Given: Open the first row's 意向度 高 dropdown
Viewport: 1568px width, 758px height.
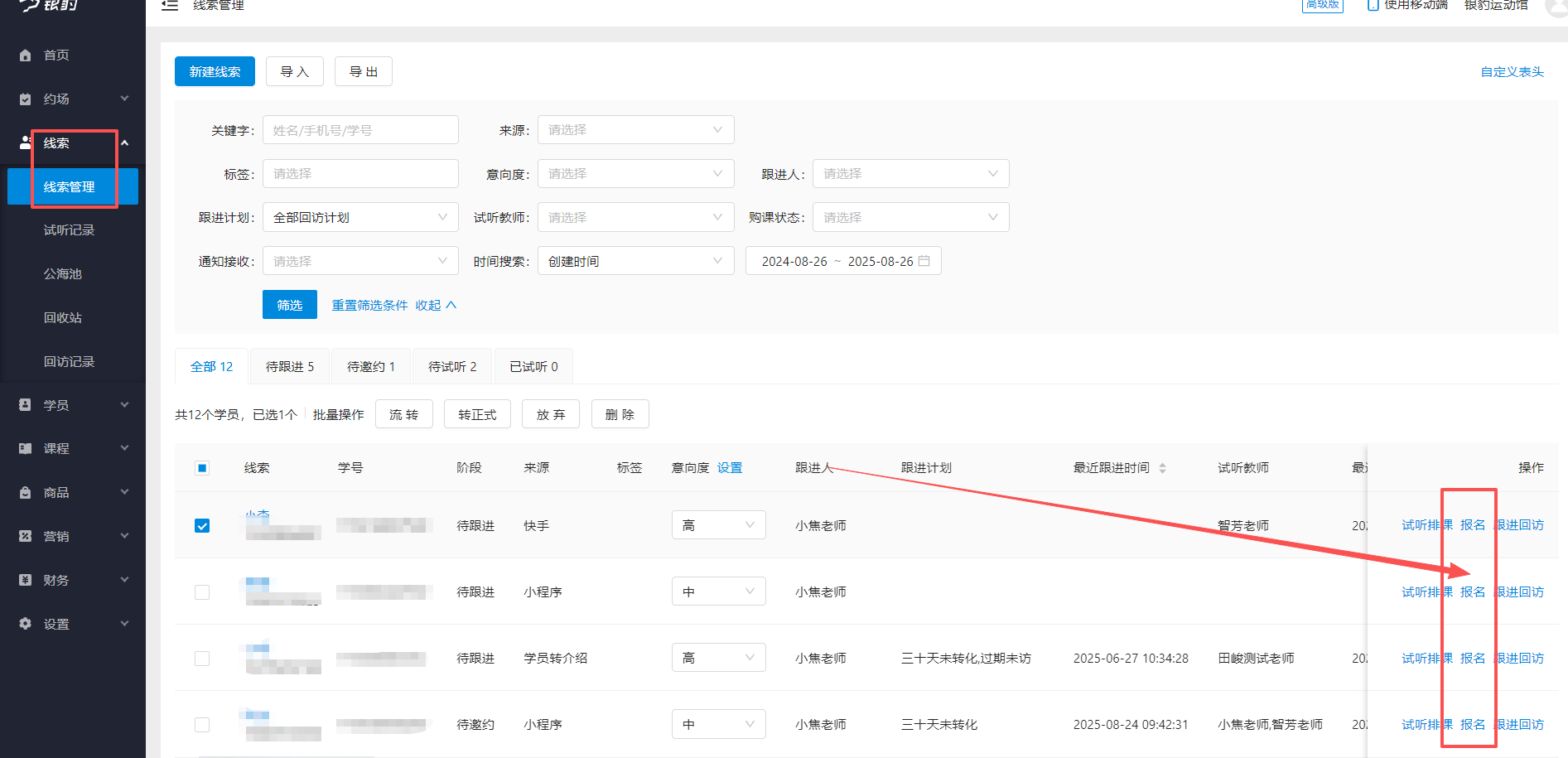Looking at the screenshot, I should click(x=718, y=524).
